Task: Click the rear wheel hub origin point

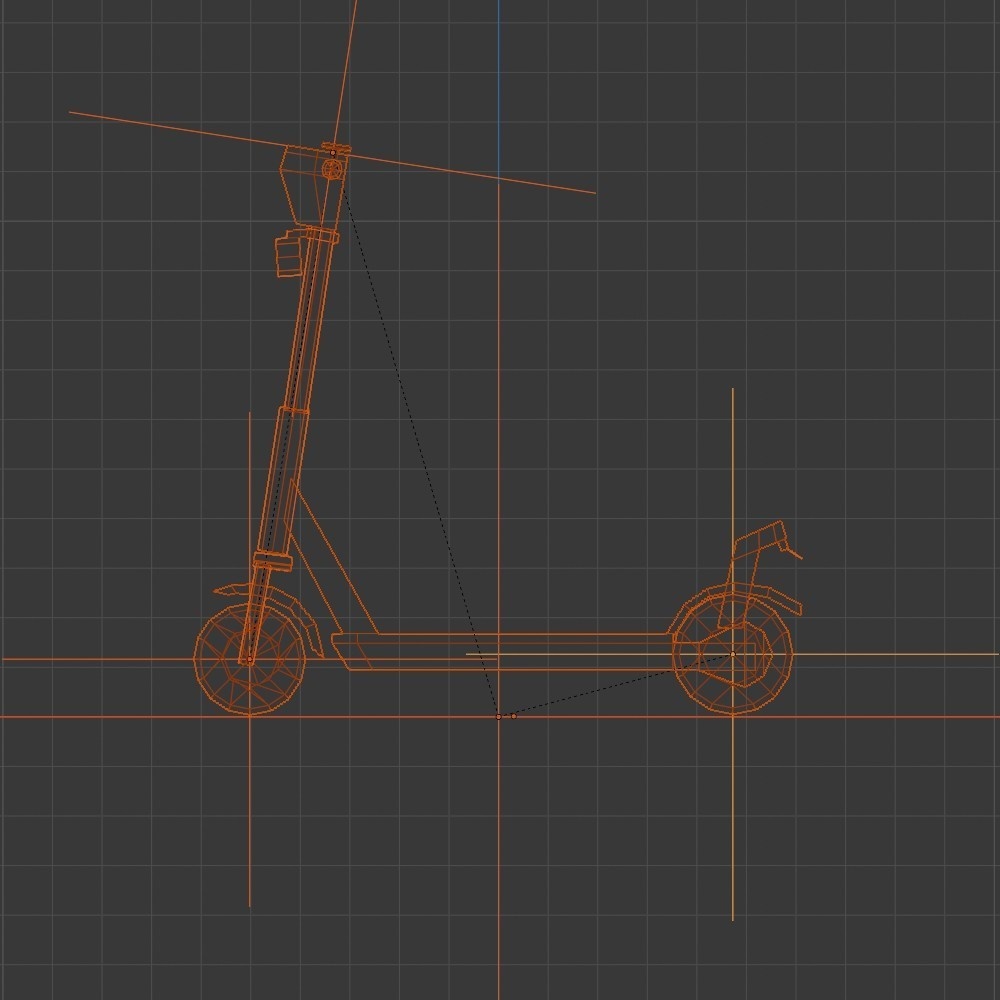Action: click(733, 652)
